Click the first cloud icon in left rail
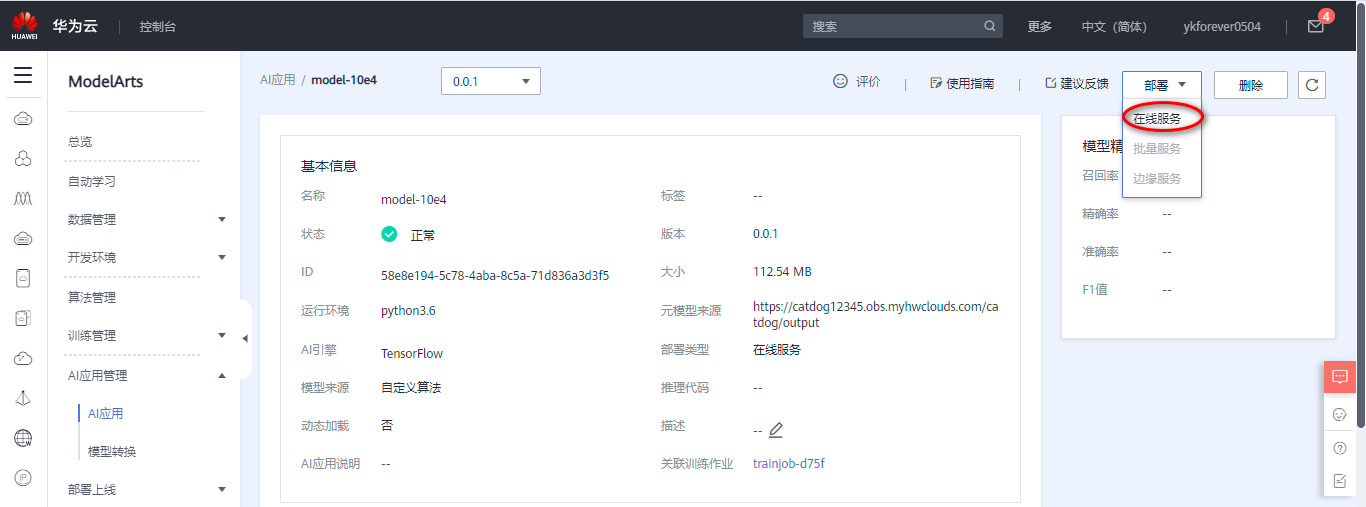 (x=23, y=119)
